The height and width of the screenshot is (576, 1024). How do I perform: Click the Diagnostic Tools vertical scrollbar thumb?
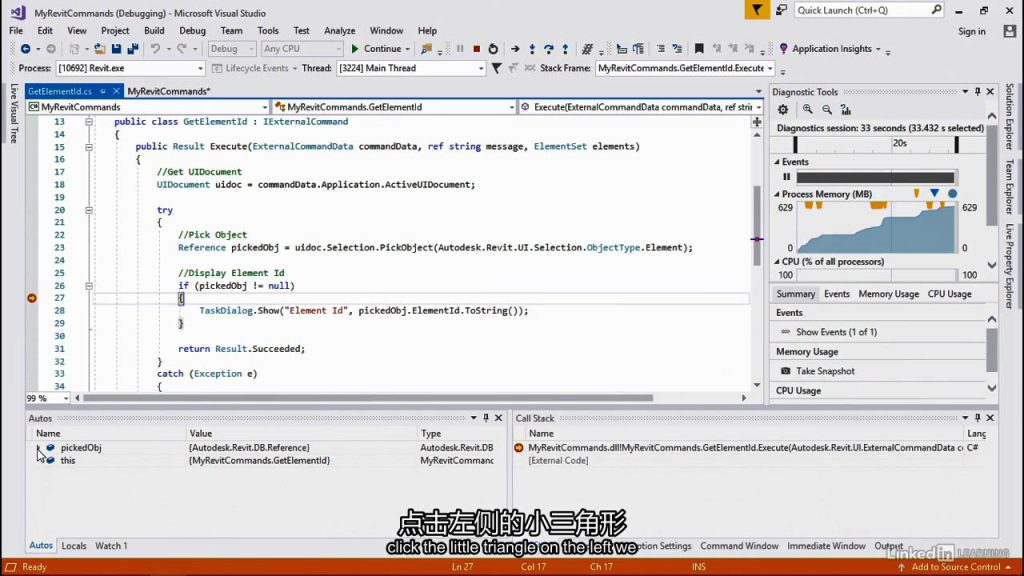tap(992, 176)
